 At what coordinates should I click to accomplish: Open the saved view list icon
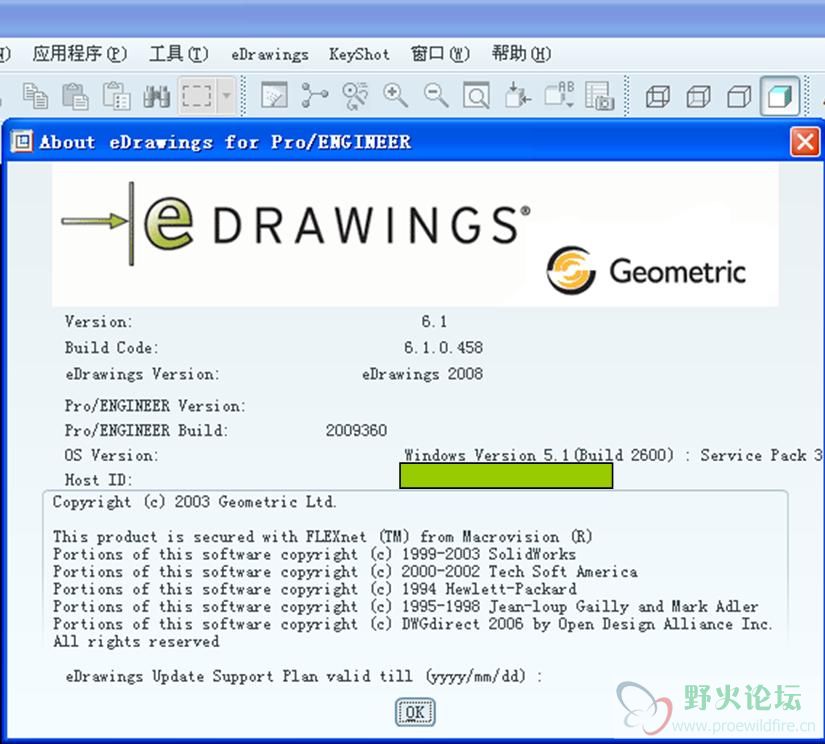coord(560,95)
